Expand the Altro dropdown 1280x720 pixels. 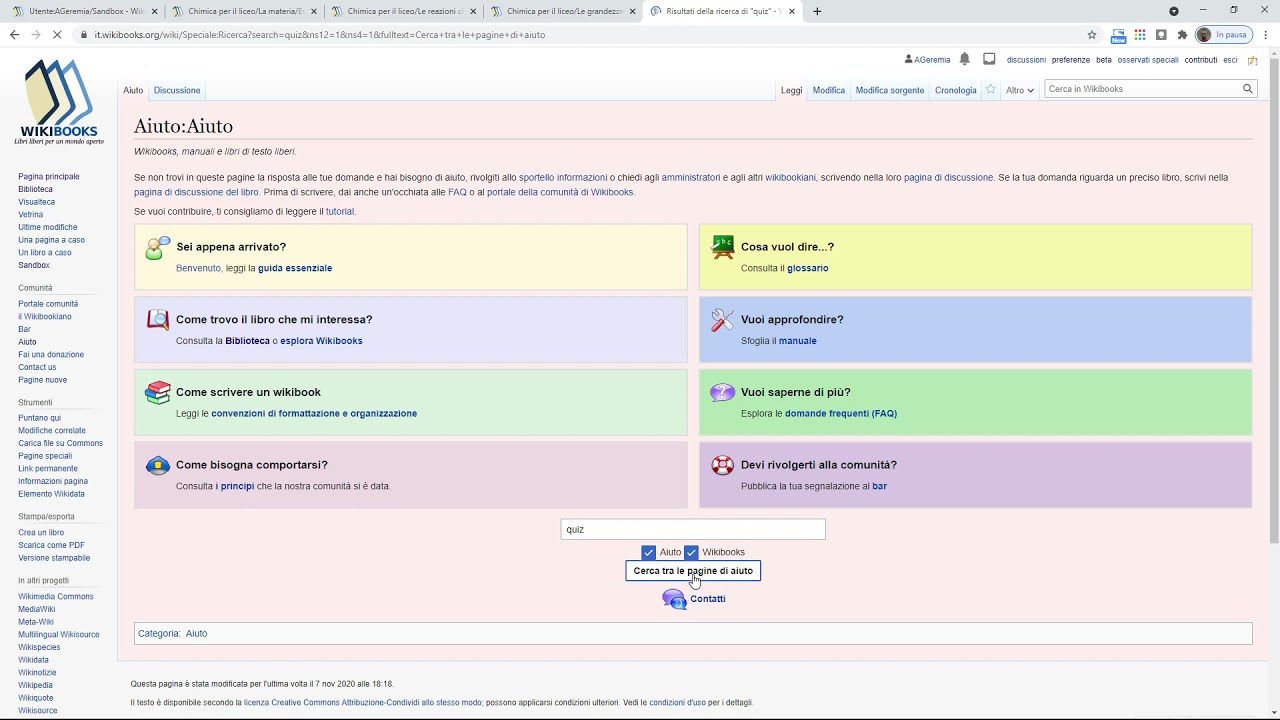[x=1020, y=90]
